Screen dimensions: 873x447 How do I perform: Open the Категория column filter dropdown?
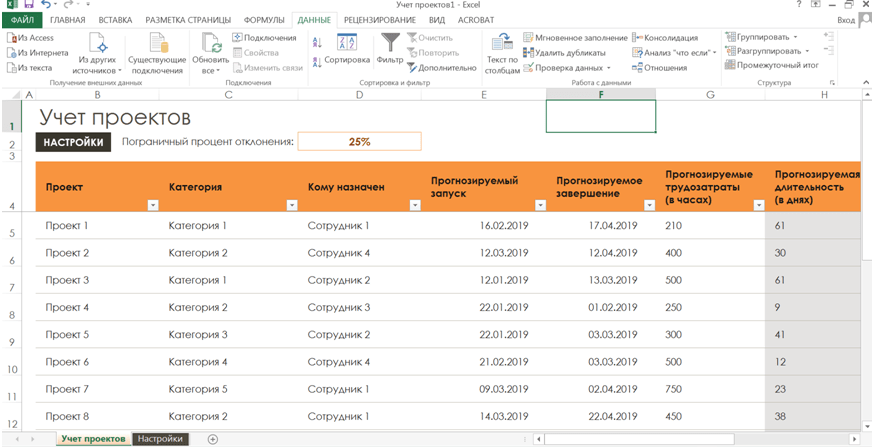pyautogui.click(x=292, y=205)
